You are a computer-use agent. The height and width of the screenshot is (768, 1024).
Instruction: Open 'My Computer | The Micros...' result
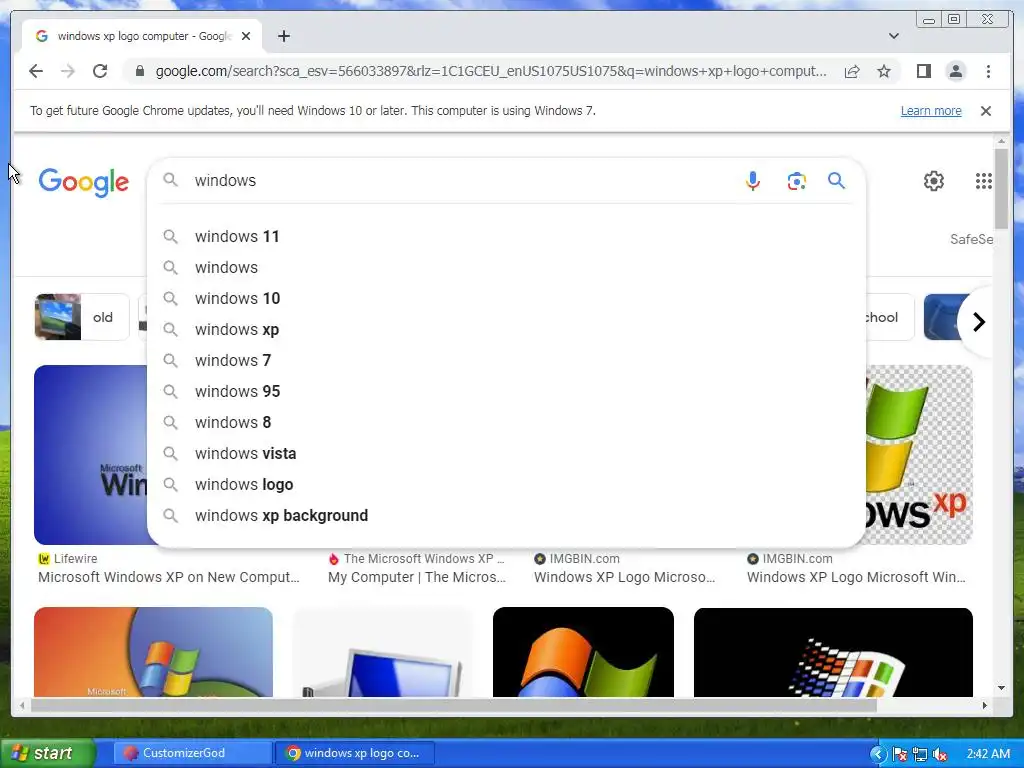[417, 577]
